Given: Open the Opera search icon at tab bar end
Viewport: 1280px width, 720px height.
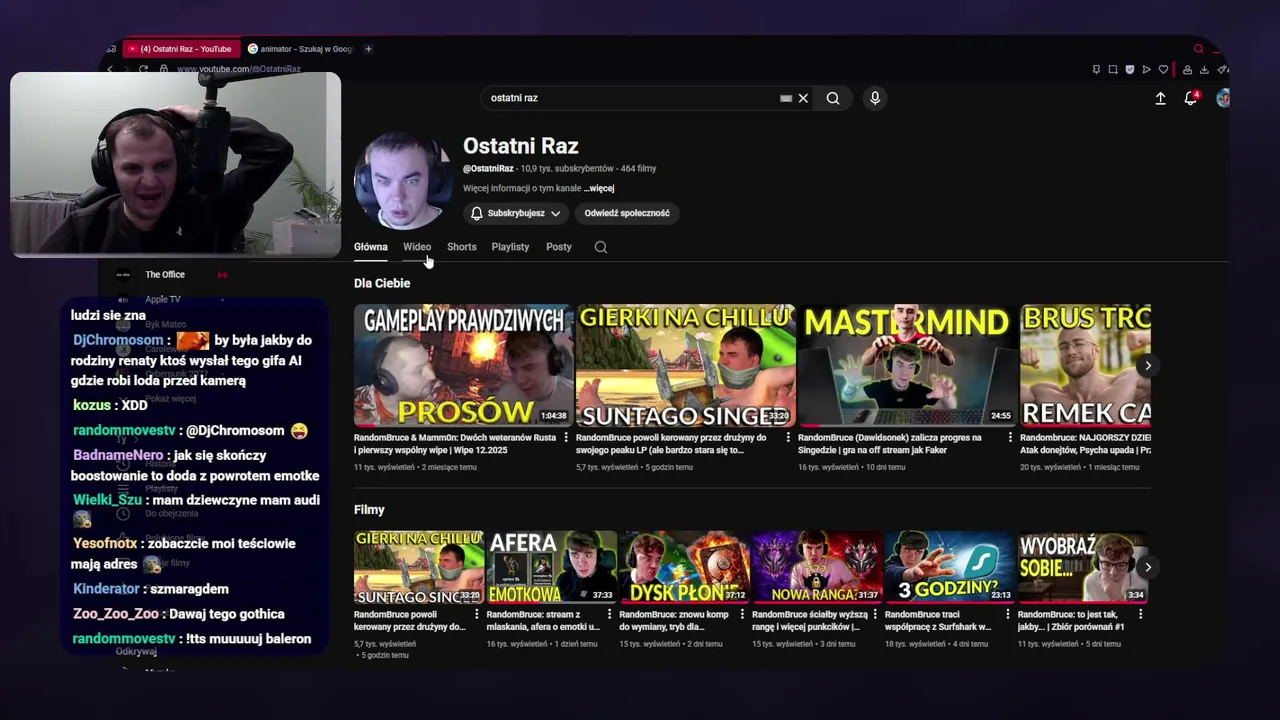Looking at the screenshot, I should point(1198,49).
